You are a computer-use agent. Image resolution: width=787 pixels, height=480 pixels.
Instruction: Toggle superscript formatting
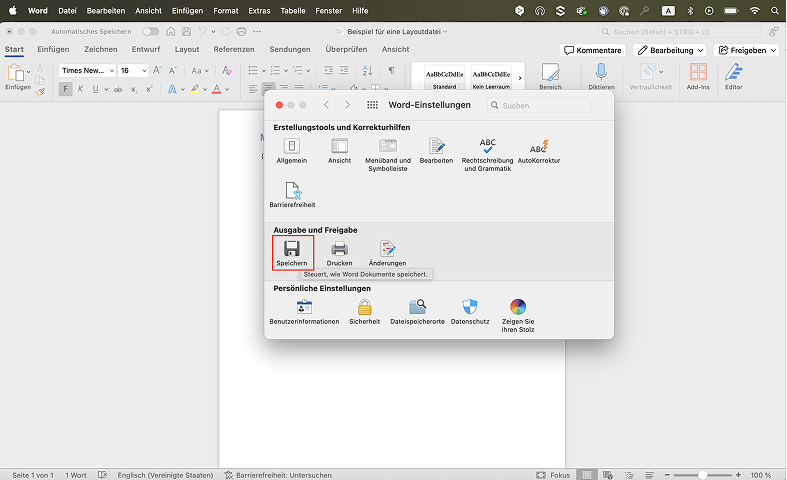(x=149, y=89)
